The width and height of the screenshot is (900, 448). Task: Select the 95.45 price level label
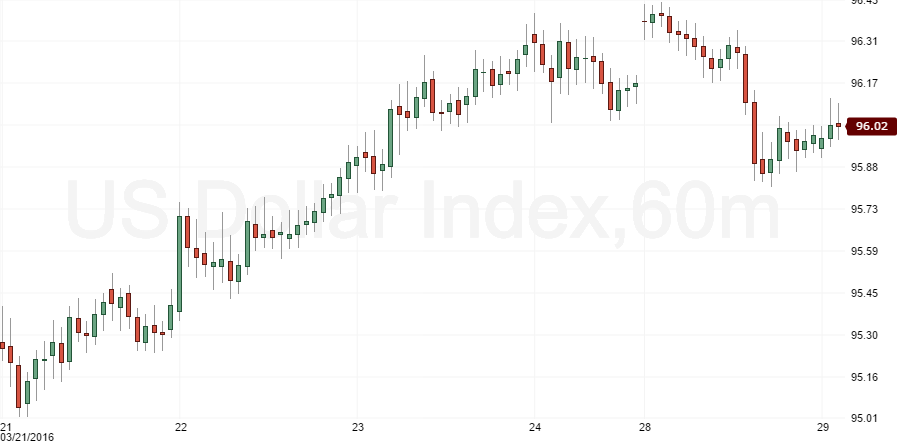tap(864, 293)
